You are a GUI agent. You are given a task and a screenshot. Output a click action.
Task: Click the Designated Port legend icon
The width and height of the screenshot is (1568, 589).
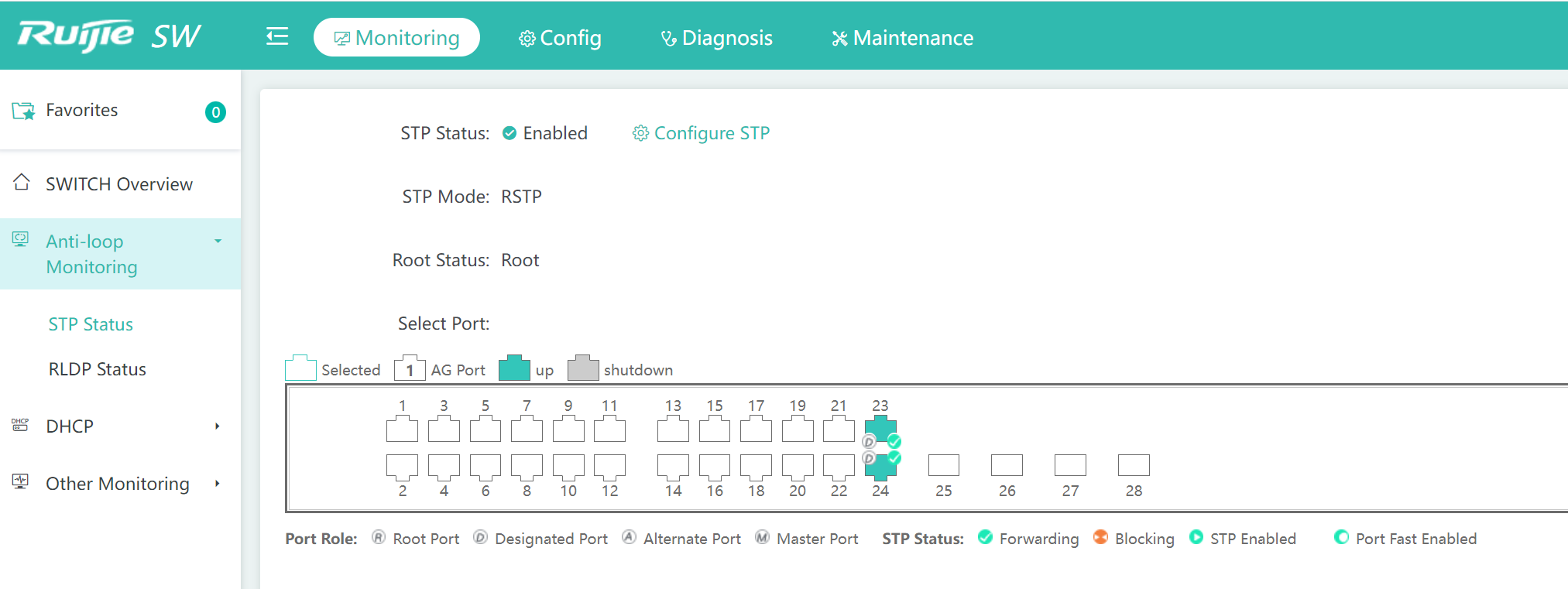[480, 537]
